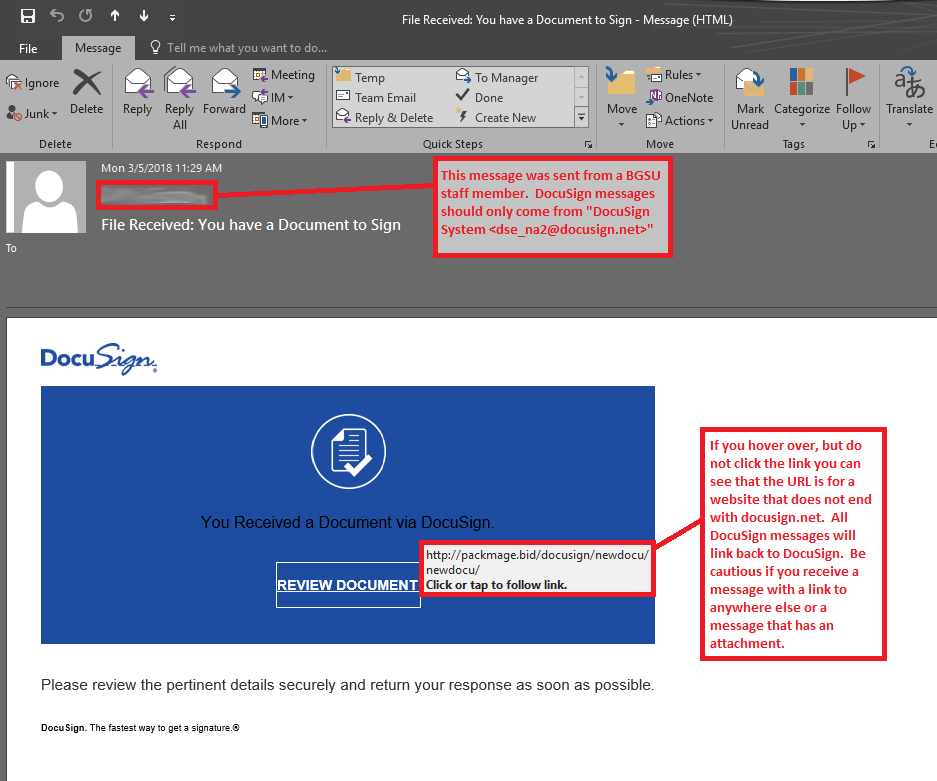The height and width of the screenshot is (781, 937).
Task: Open the Follow Up flag dropdown
Action: [853, 98]
